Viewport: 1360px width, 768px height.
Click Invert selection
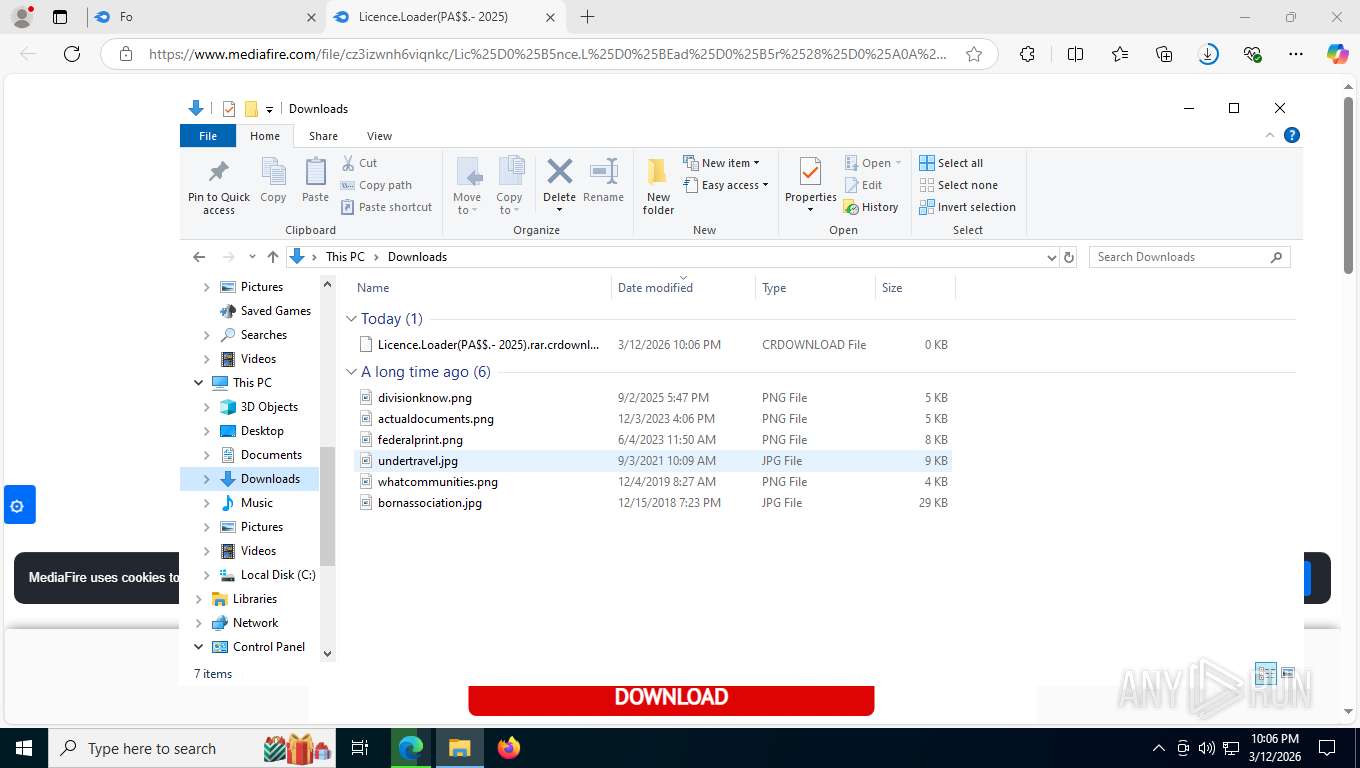967,207
